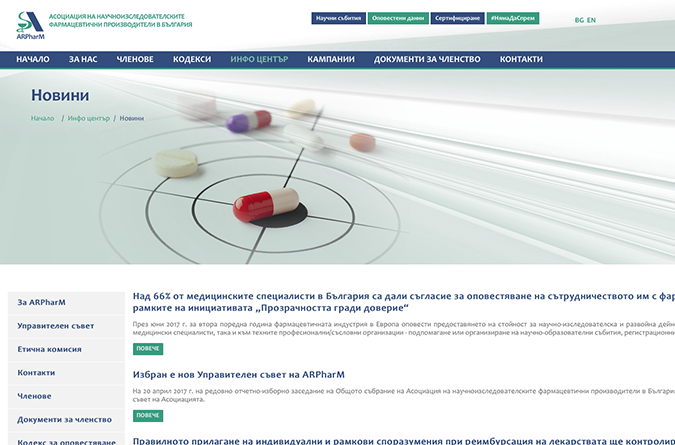Open Управителен съвет in sidebar
The height and width of the screenshot is (445, 675).
tap(66, 326)
